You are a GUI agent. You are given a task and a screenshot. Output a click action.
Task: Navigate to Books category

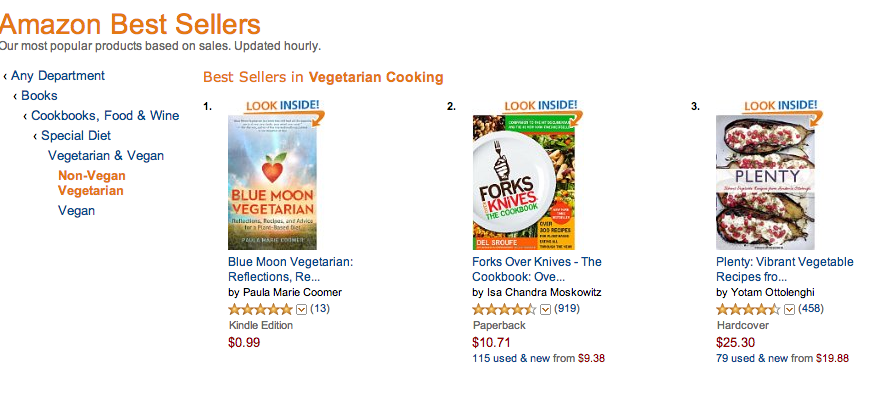pos(39,95)
